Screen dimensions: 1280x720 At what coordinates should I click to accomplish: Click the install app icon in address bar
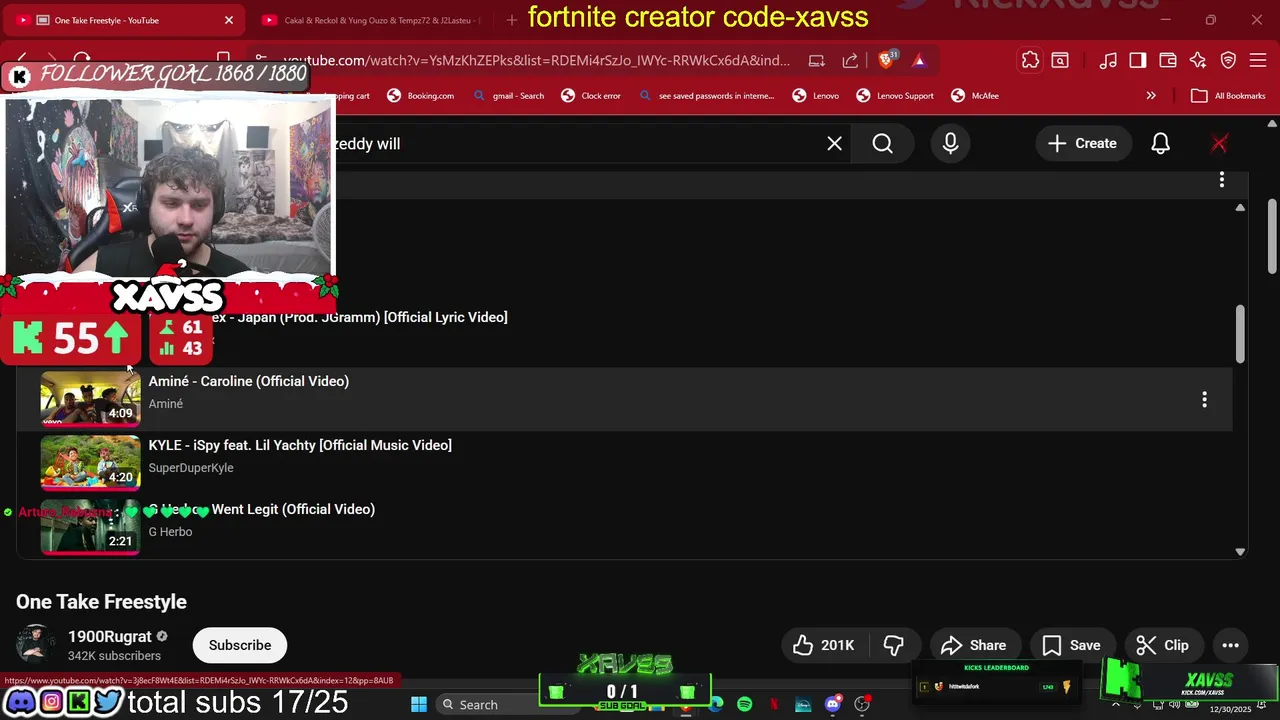(817, 60)
